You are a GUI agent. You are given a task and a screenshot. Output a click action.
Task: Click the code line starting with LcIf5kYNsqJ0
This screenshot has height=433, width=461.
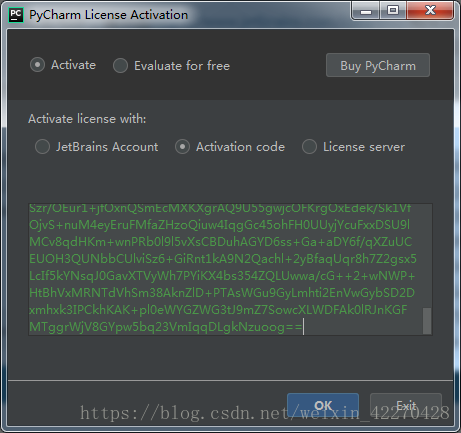tap(222, 276)
